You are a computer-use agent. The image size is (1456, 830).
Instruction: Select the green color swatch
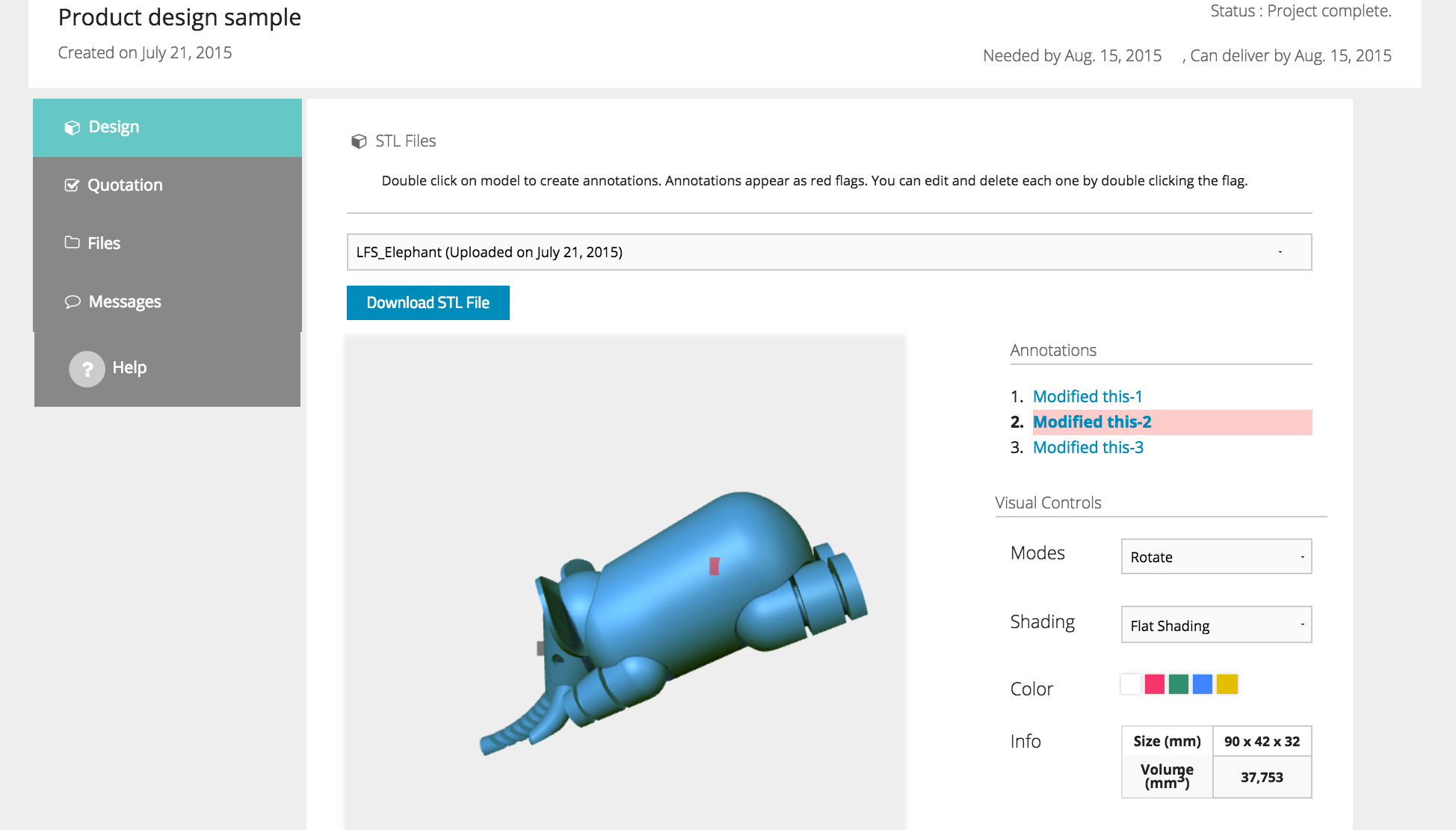click(x=1178, y=684)
